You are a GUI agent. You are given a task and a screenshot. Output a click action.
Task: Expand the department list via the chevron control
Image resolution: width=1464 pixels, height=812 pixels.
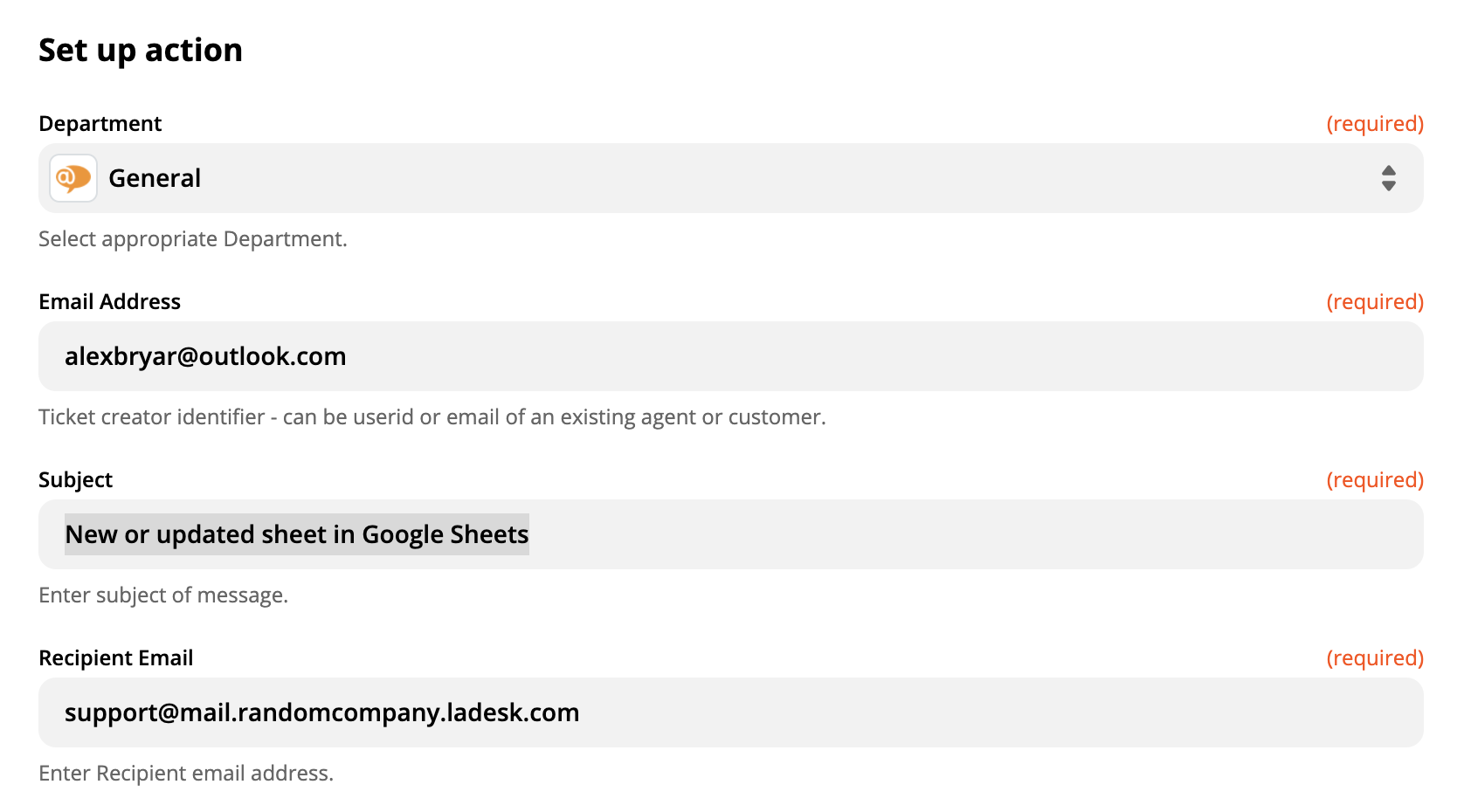[x=1391, y=177]
